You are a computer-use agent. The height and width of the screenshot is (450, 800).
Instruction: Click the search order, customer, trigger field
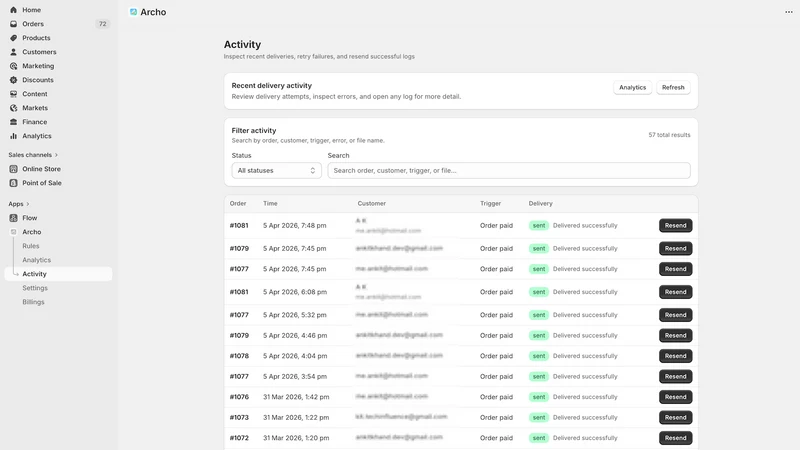click(x=509, y=170)
